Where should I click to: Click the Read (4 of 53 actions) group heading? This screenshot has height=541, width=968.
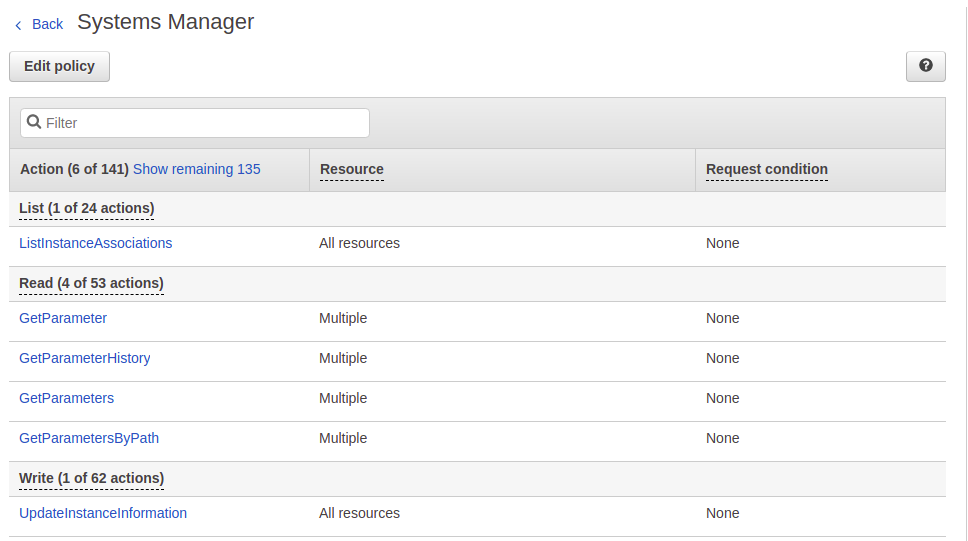[91, 283]
